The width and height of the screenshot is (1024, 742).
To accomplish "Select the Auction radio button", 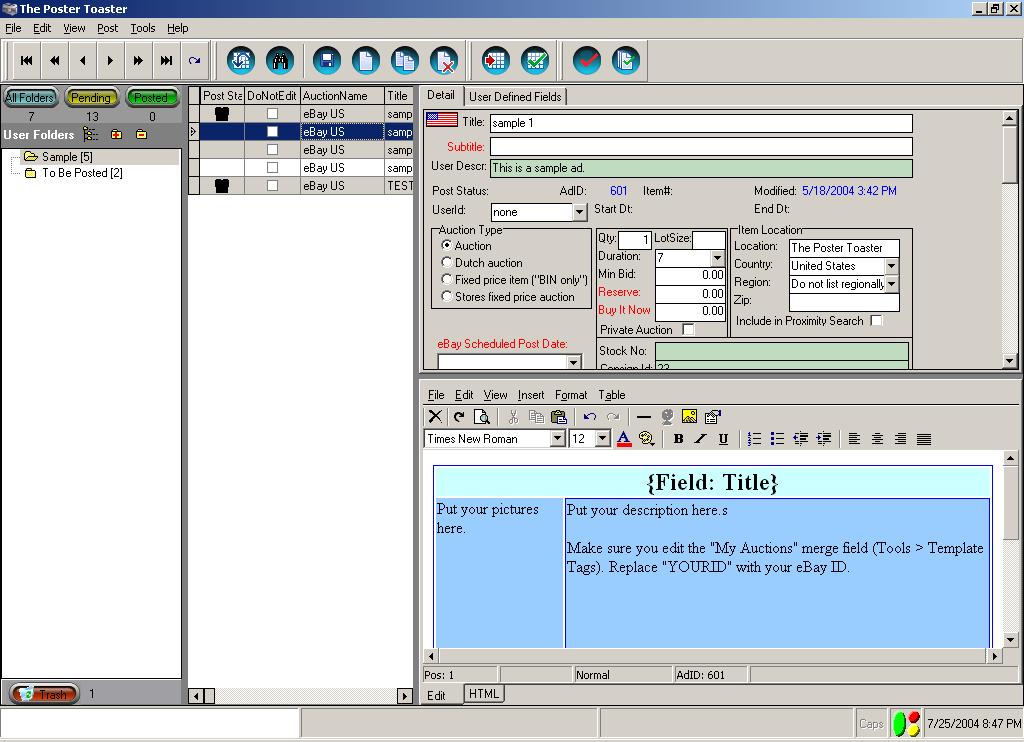I will 447,246.
